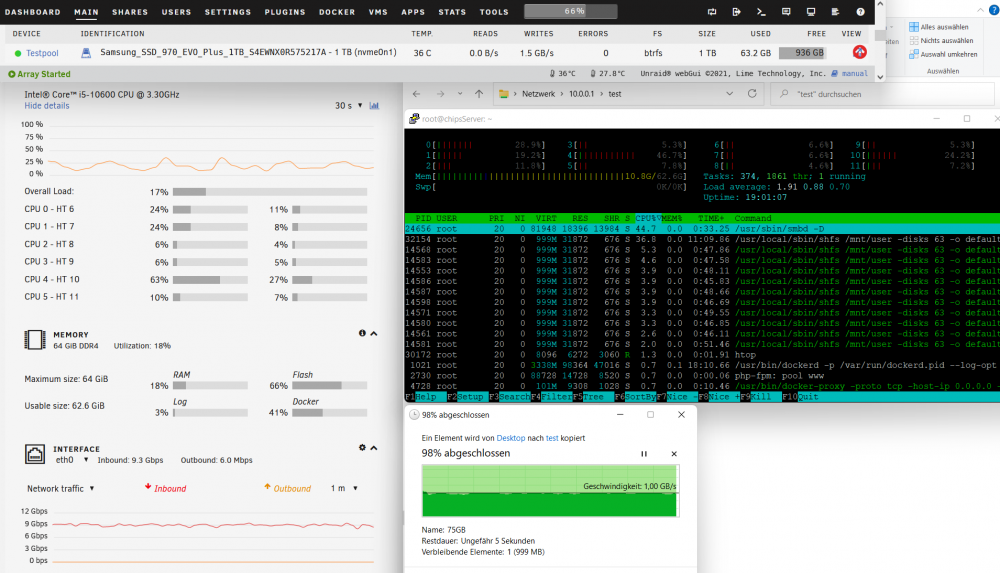Image resolution: width=1000 pixels, height=573 pixels.
Task: Click Auswahl umkehren in Explorer ribbon
Action: [x=943, y=54]
